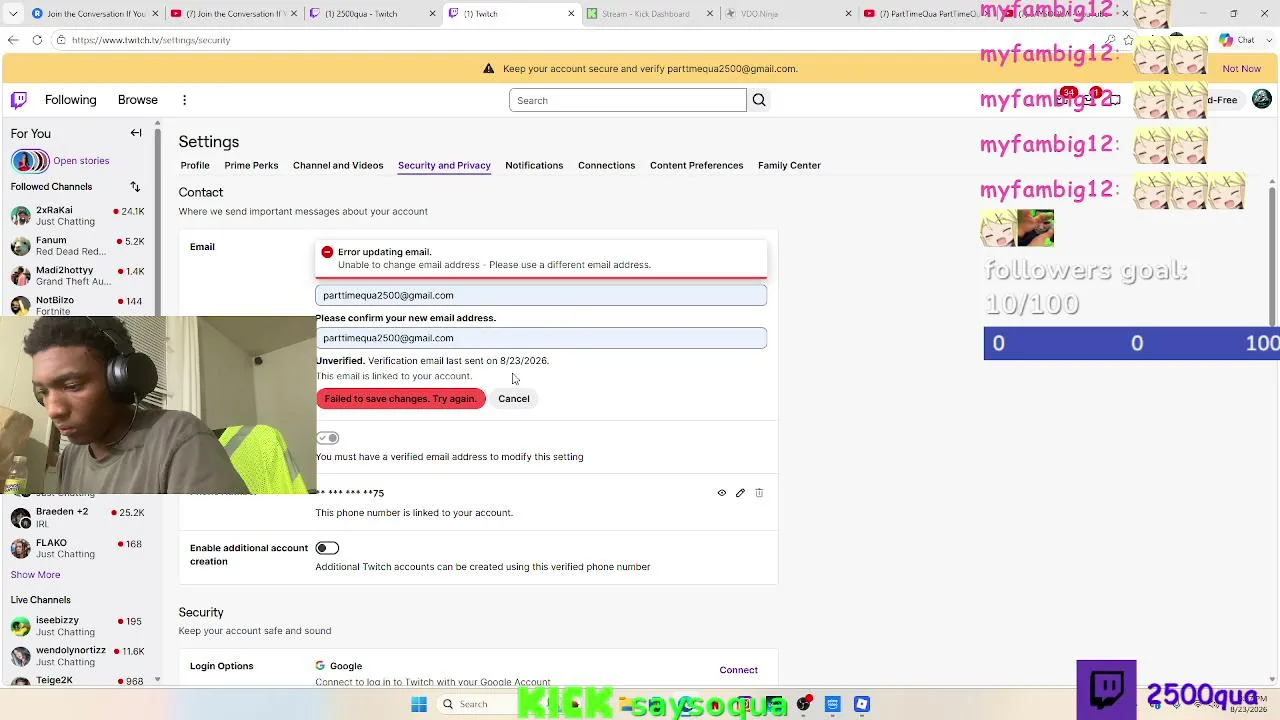Screen dimensions: 1280x720
Task: Toggle Enable additional account creation
Action: [x=327, y=548]
